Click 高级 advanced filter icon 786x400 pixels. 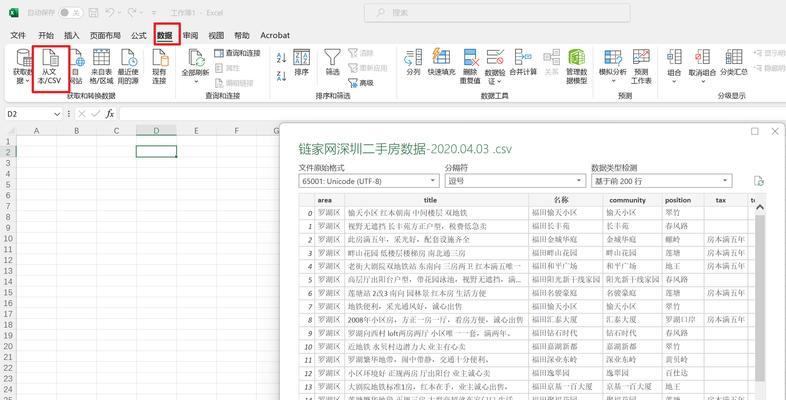361,83
